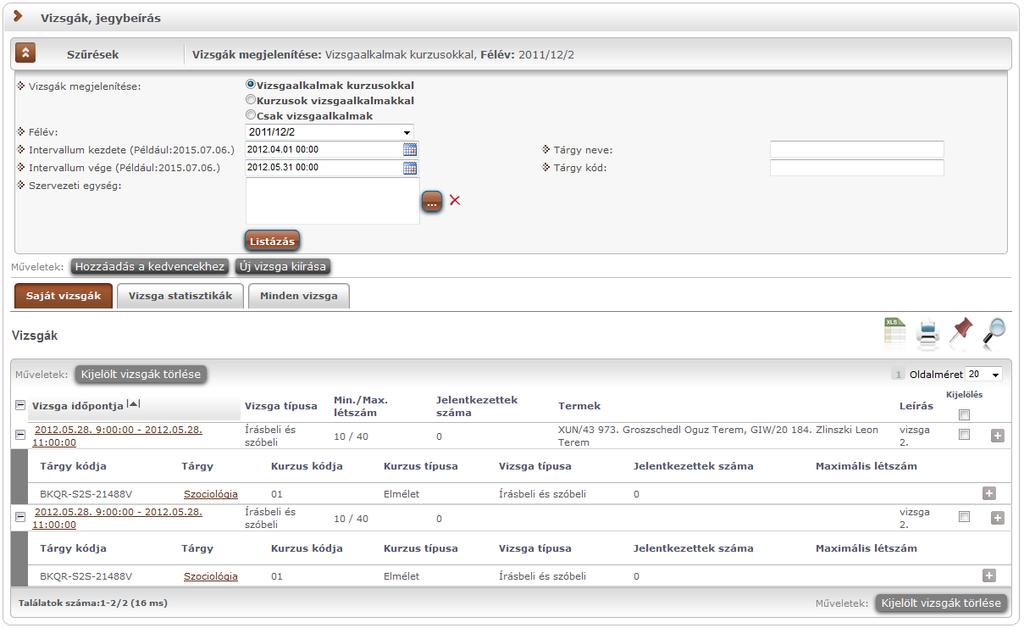Image resolution: width=1024 pixels, height=628 pixels.
Task: Click Hozzáadás a kedvencekhez button
Action: click(x=150, y=266)
